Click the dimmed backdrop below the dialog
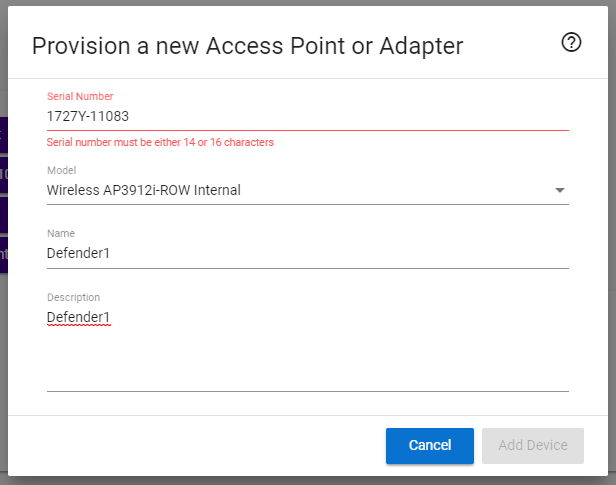Screen dimensions: 616x485 point(300,479)
